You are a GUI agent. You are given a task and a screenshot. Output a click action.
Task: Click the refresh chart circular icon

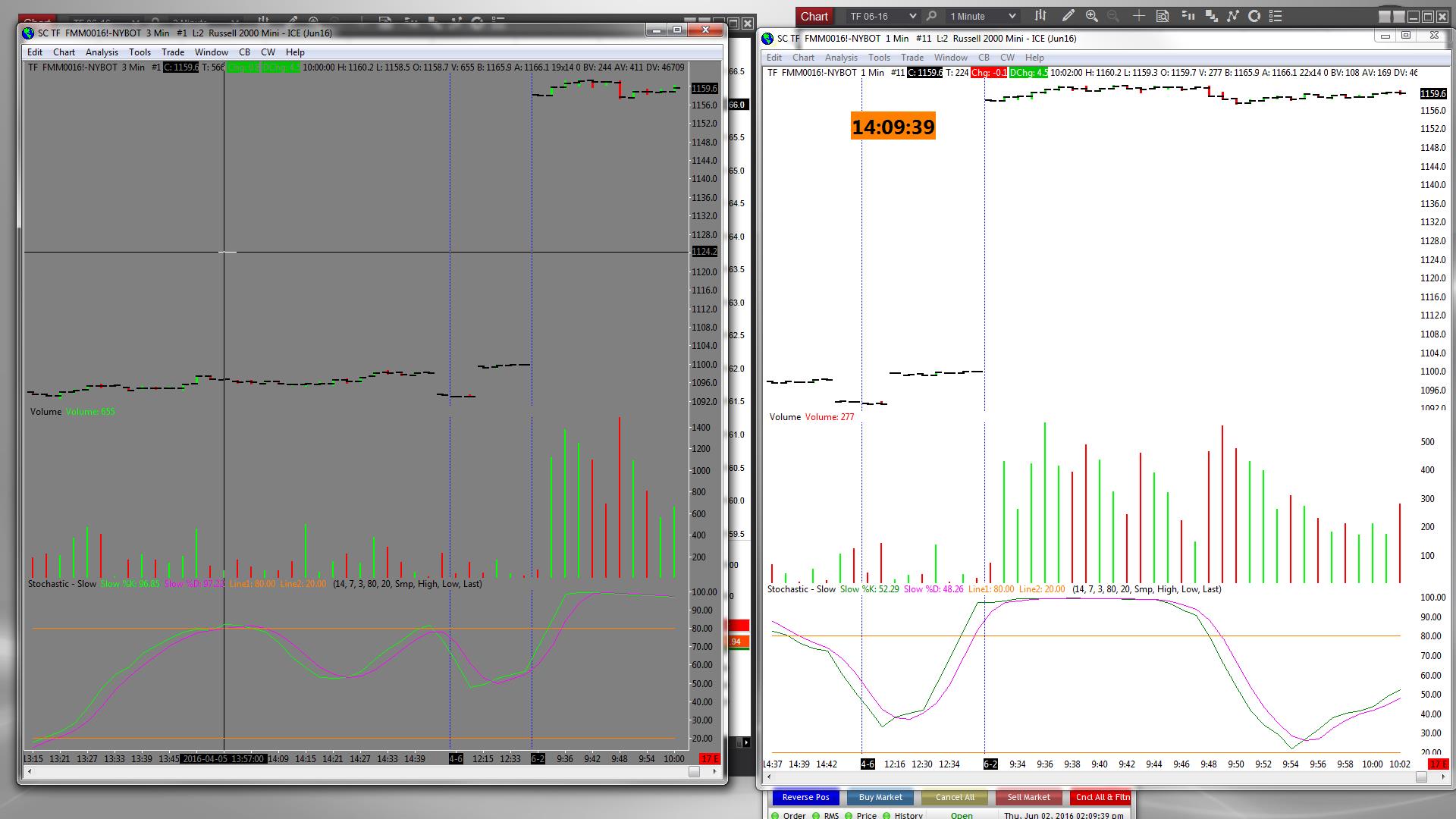click(x=1254, y=16)
